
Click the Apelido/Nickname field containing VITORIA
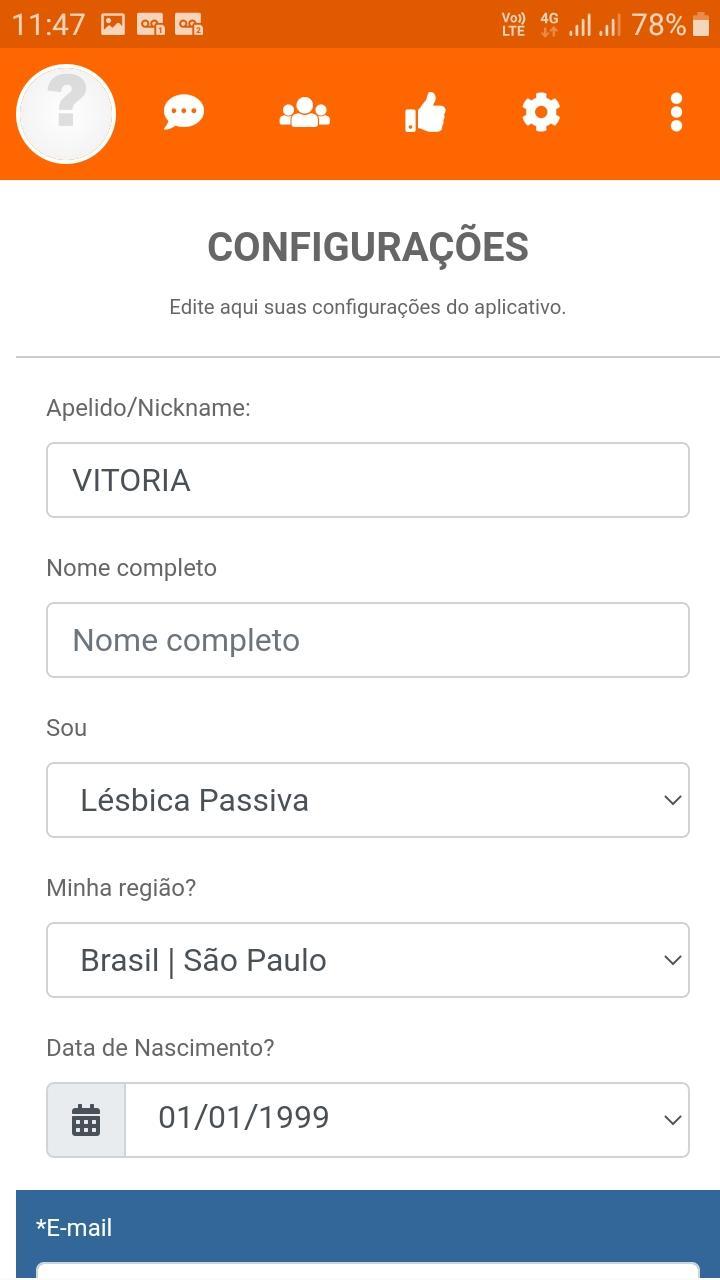[x=368, y=480]
